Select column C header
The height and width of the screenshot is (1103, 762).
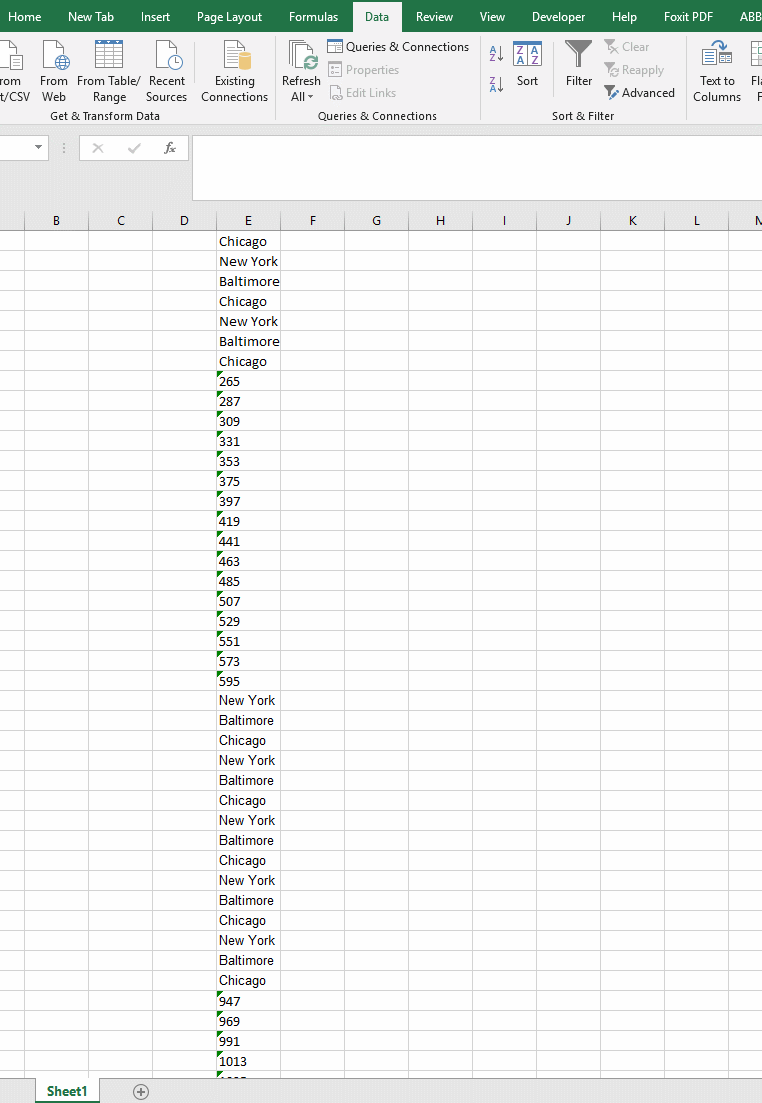pos(120,221)
